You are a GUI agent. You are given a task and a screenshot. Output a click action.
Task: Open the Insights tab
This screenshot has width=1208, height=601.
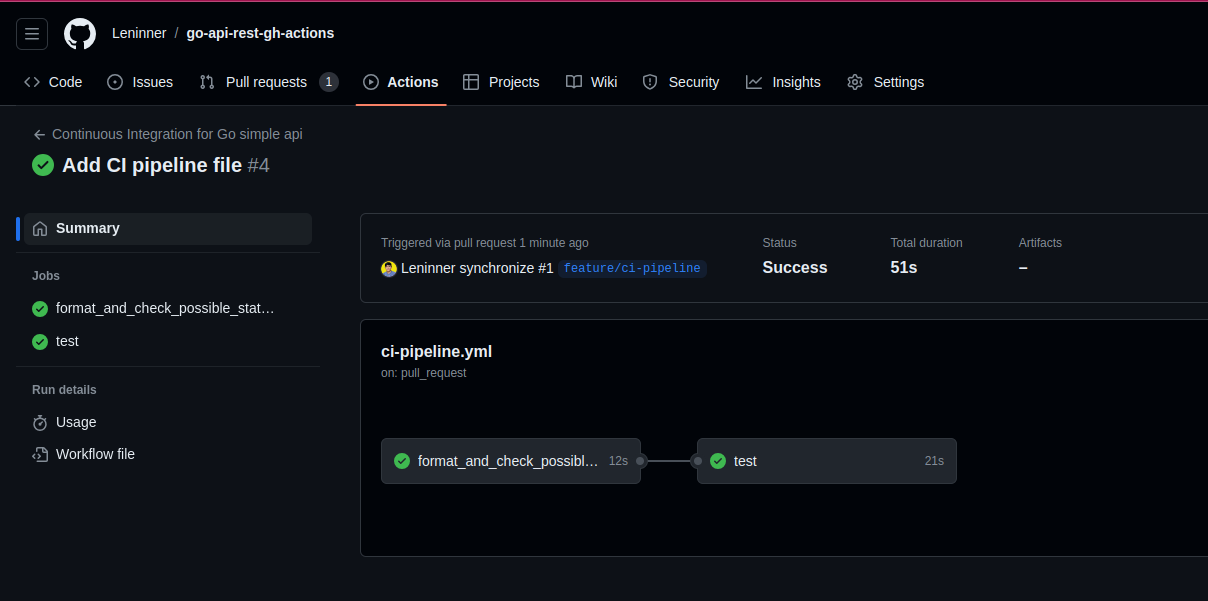coord(783,82)
